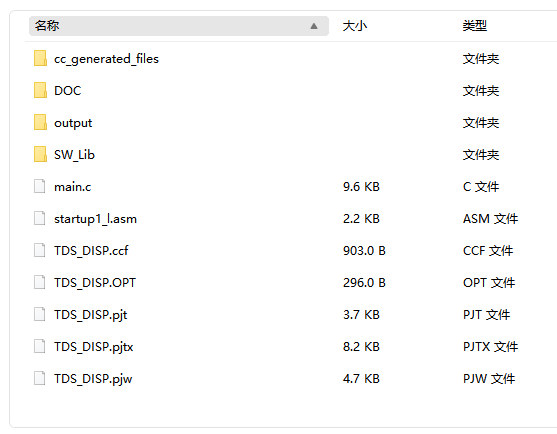Click the 名称 column header label

click(x=47, y=26)
